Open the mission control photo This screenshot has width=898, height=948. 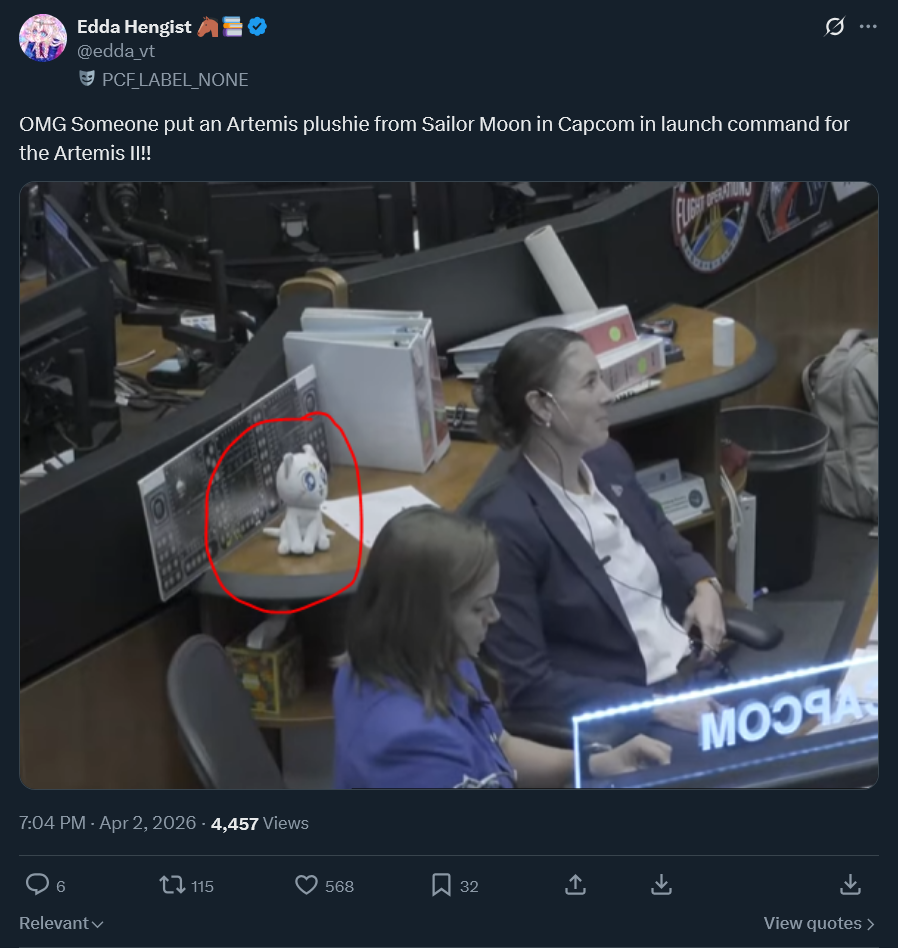449,485
